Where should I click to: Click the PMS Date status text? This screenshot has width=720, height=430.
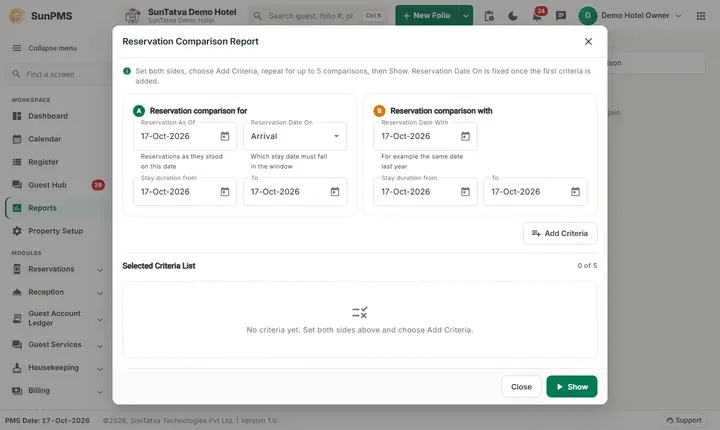pos(47,420)
